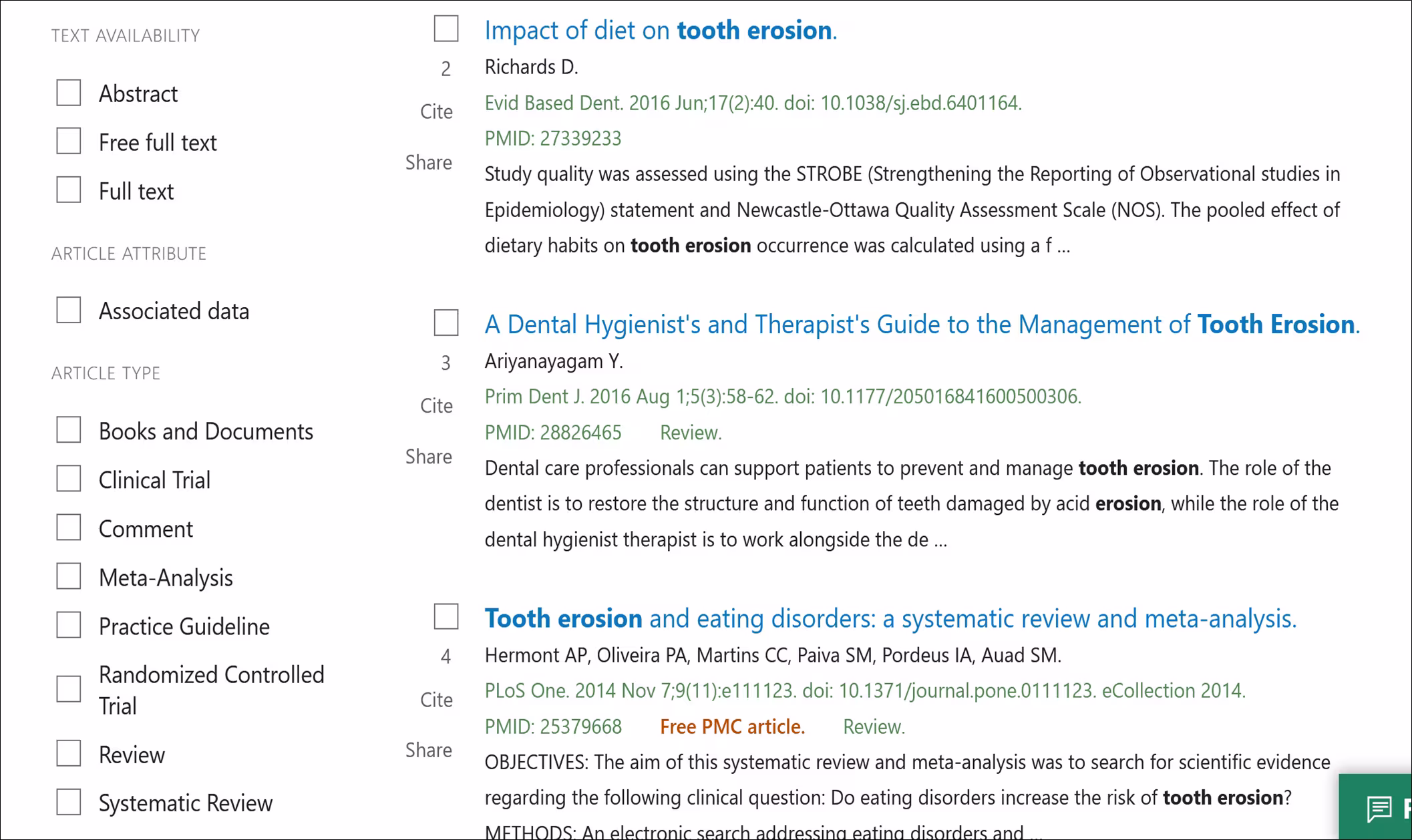Cite the article by Ariyanayagam Y

(x=435, y=405)
